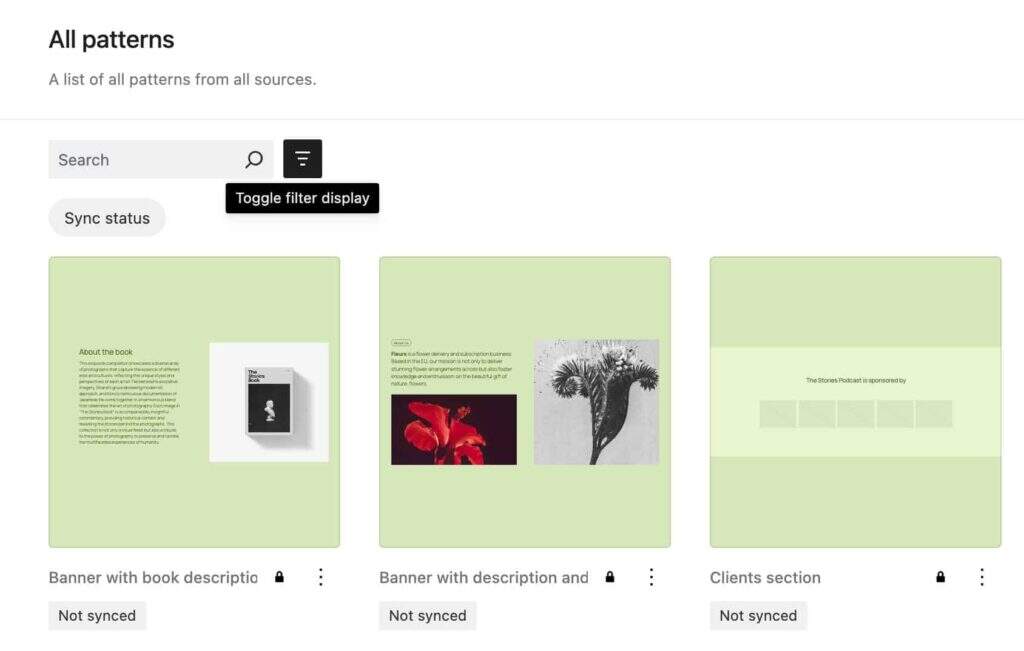Click the Banner with description and title
Viewport: 1024px width, 651px height.
pos(484,577)
